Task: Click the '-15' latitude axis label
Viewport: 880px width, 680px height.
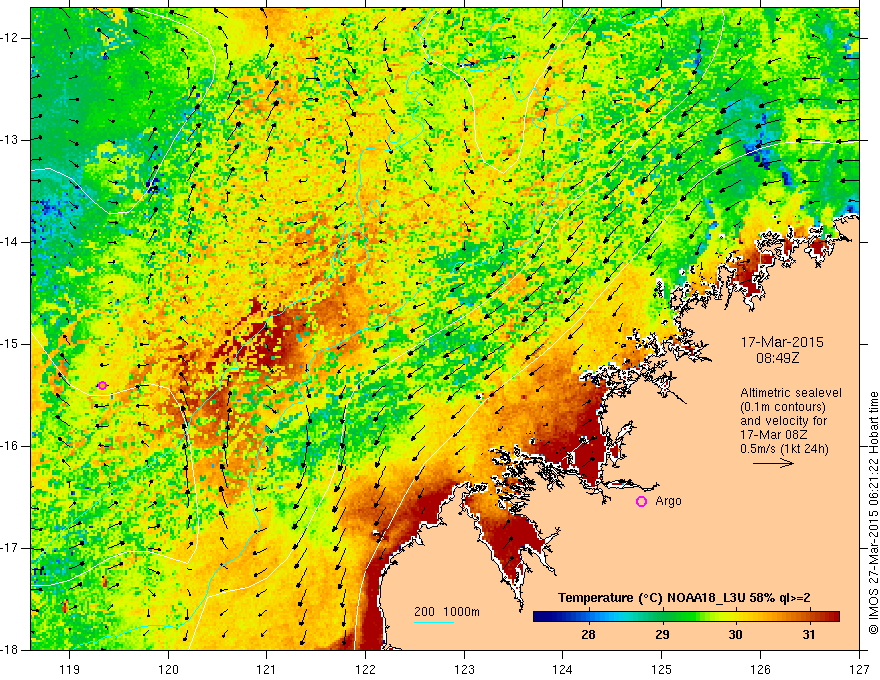Action: click(11, 344)
